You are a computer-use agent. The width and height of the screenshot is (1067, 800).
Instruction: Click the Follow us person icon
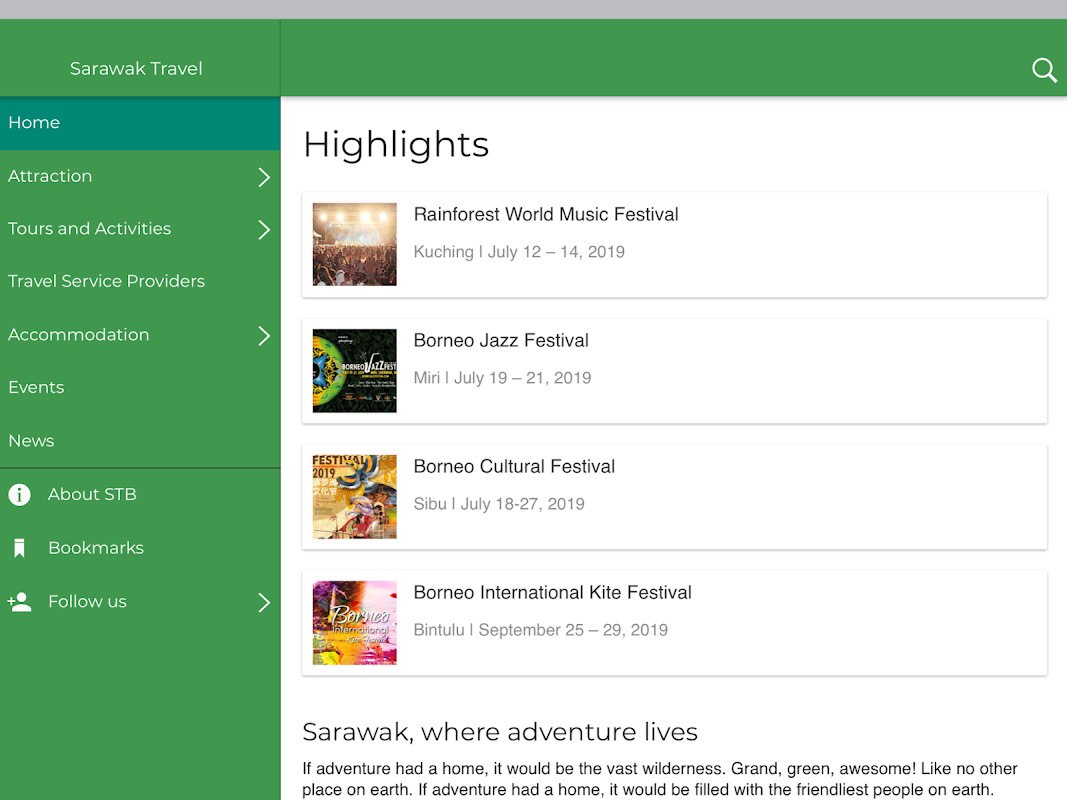pos(19,602)
